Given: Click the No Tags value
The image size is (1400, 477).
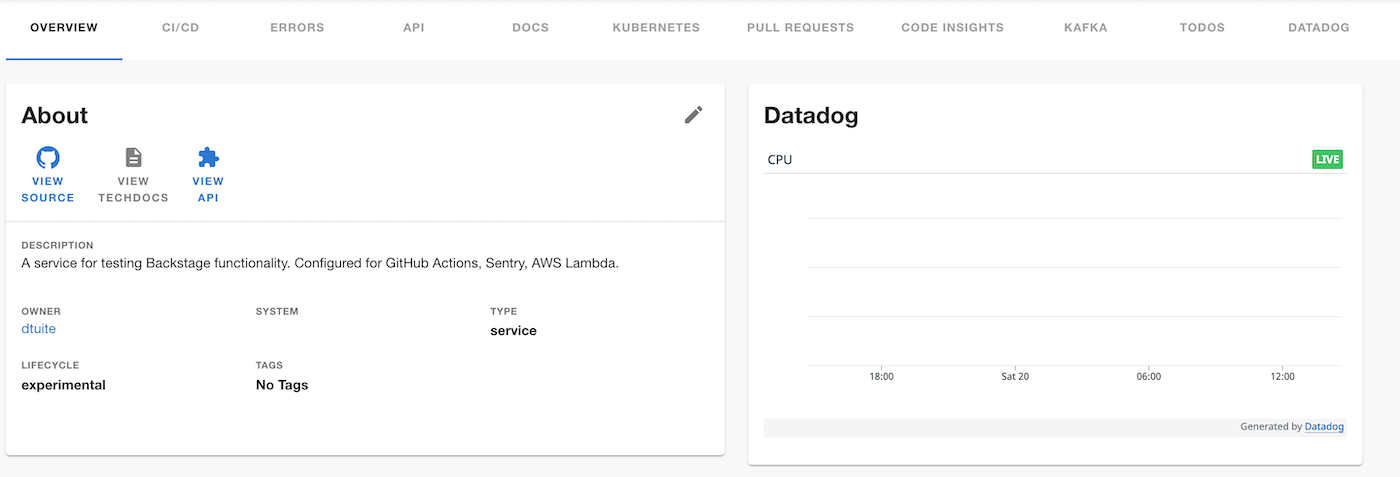Looking at the screenshot, I should (x=282, y=385).
